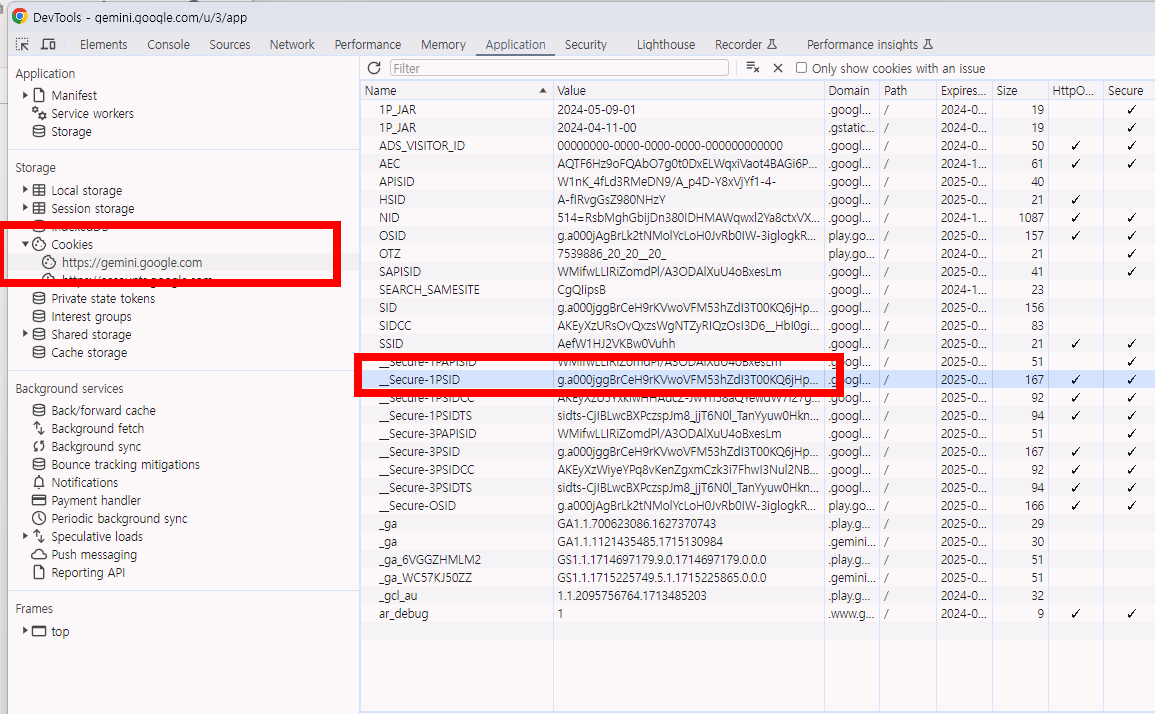Click the Background sync icon

pos(39,446)
